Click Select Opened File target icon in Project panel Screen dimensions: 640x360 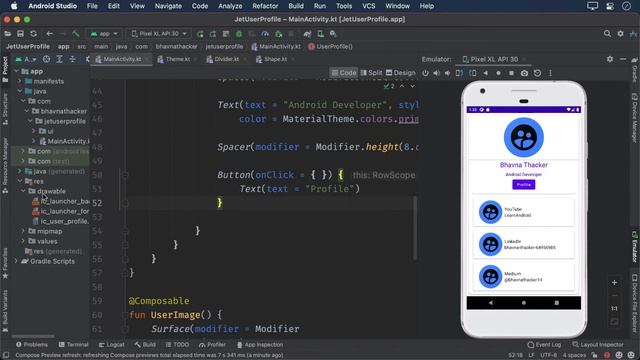[x=47, y=59]
